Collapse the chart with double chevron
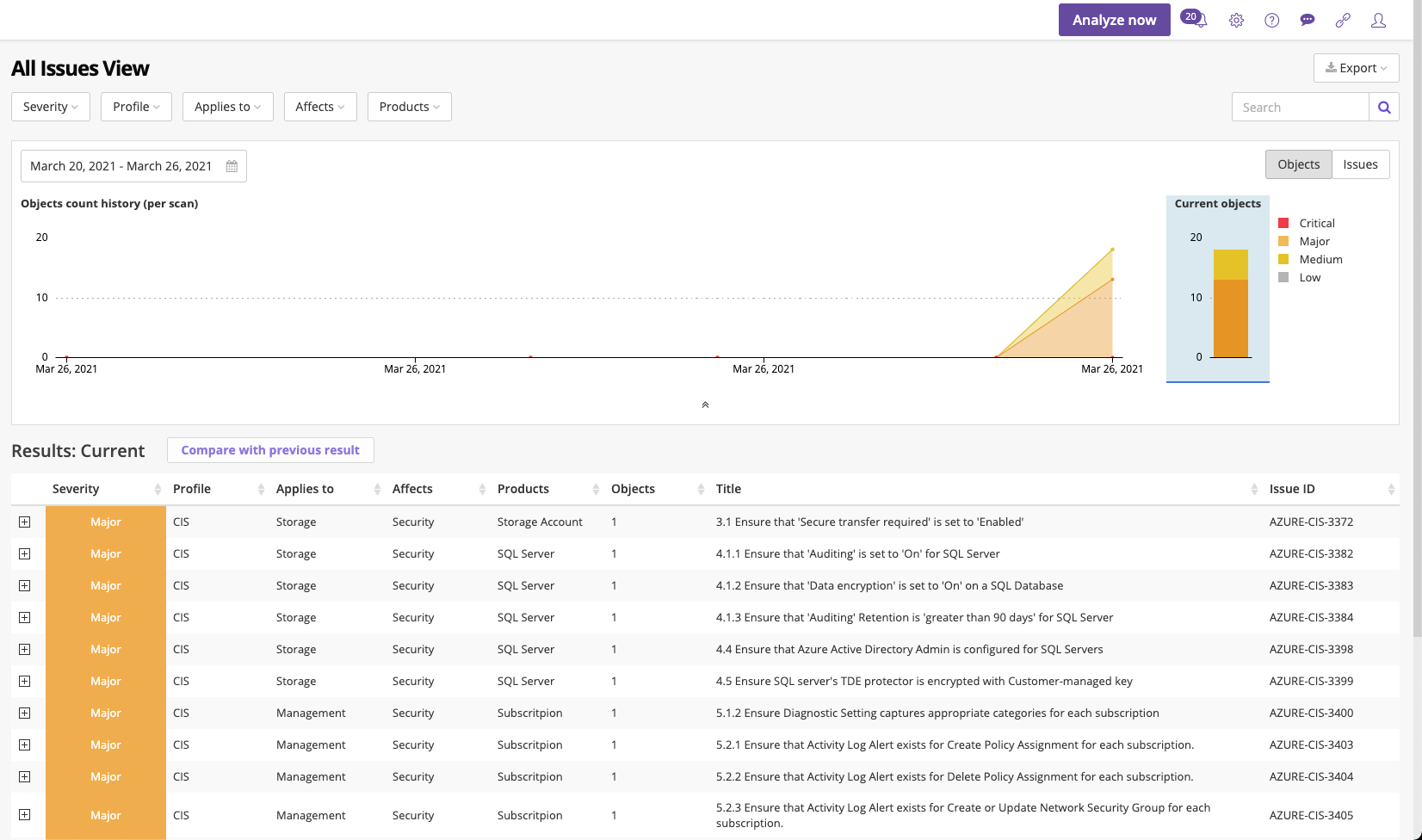This screenshot has width=1422, height=840. [705, 405]
